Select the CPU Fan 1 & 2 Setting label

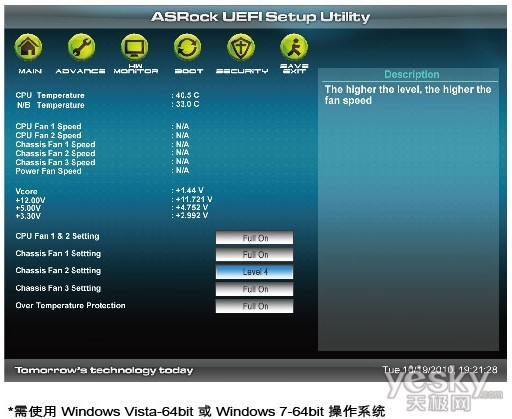[57, 236]
